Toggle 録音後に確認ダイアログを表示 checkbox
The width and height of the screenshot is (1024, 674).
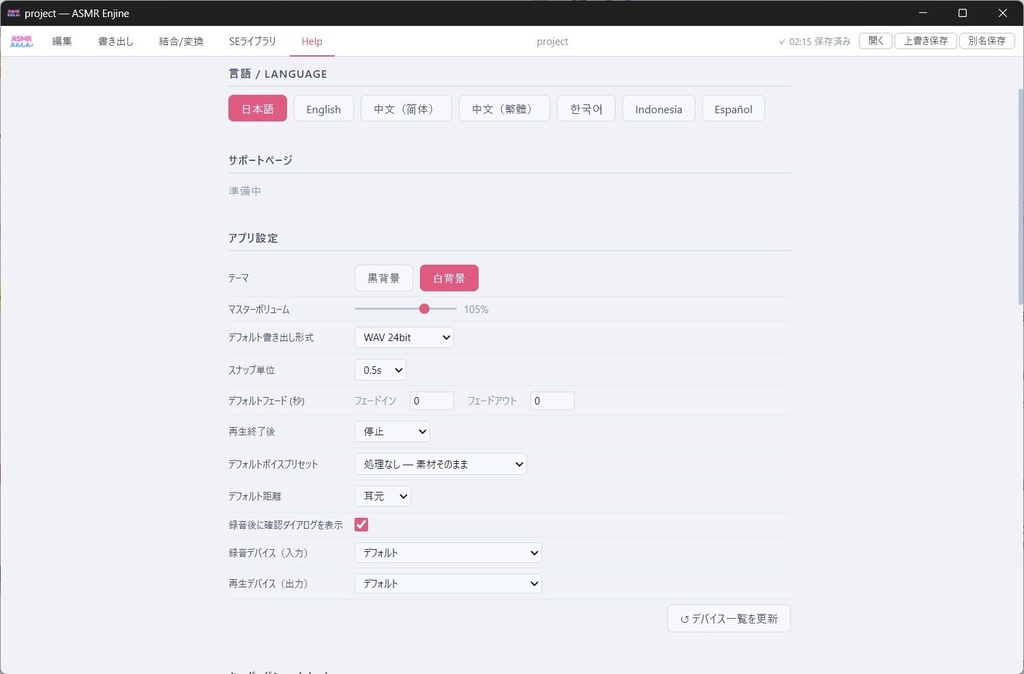click(361, 524)
